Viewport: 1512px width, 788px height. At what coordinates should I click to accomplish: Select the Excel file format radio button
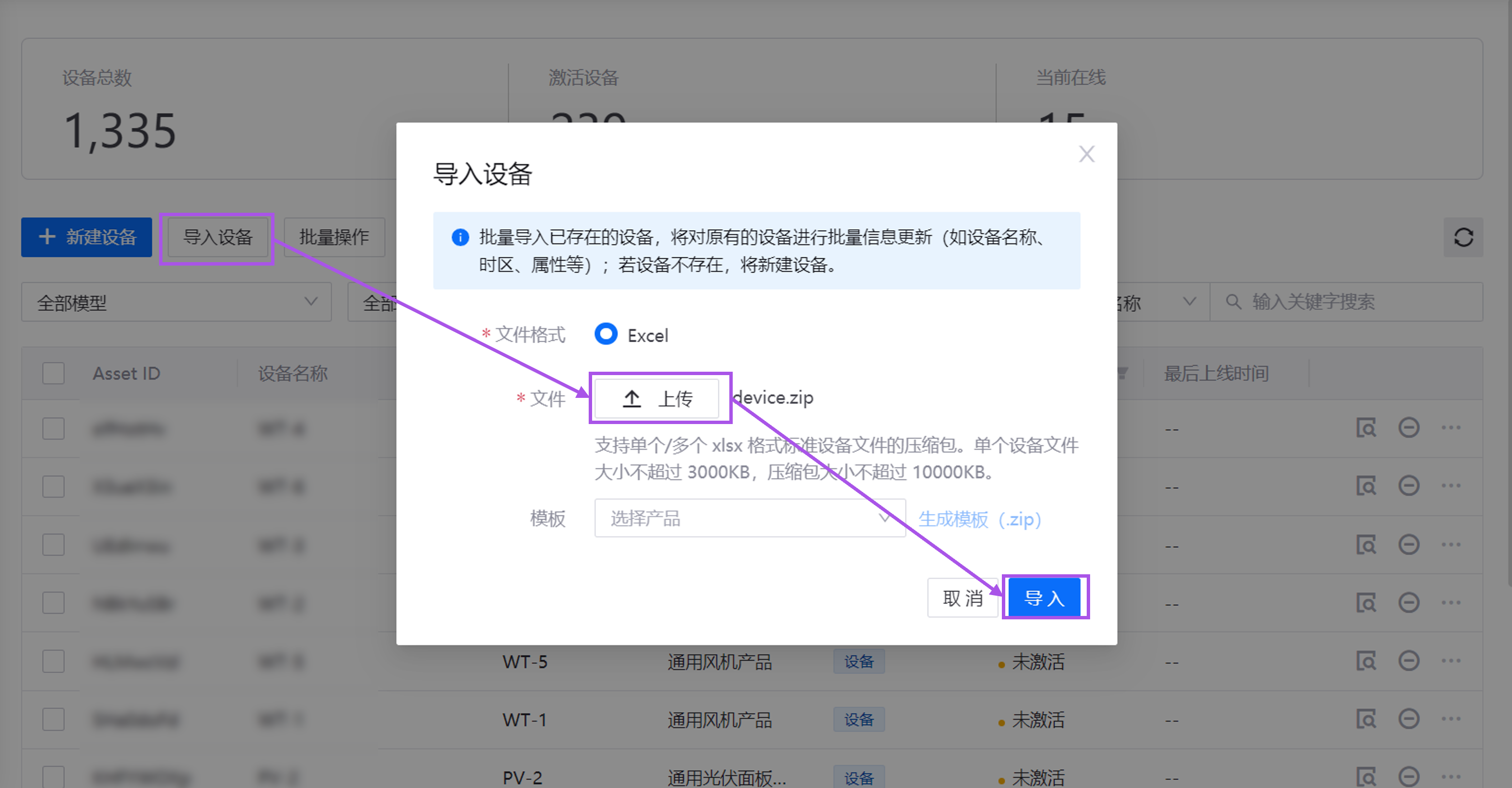(x=606, y=334)
